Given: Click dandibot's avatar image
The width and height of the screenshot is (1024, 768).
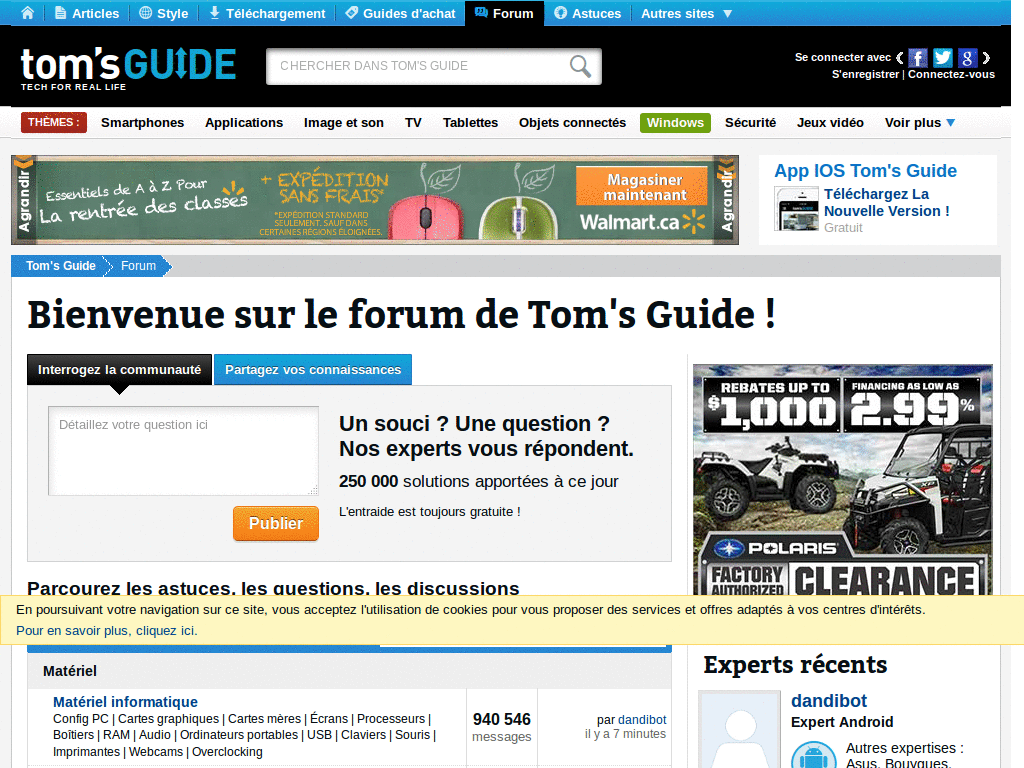Looking at the screenshot, I should click(x=740, y=729).
